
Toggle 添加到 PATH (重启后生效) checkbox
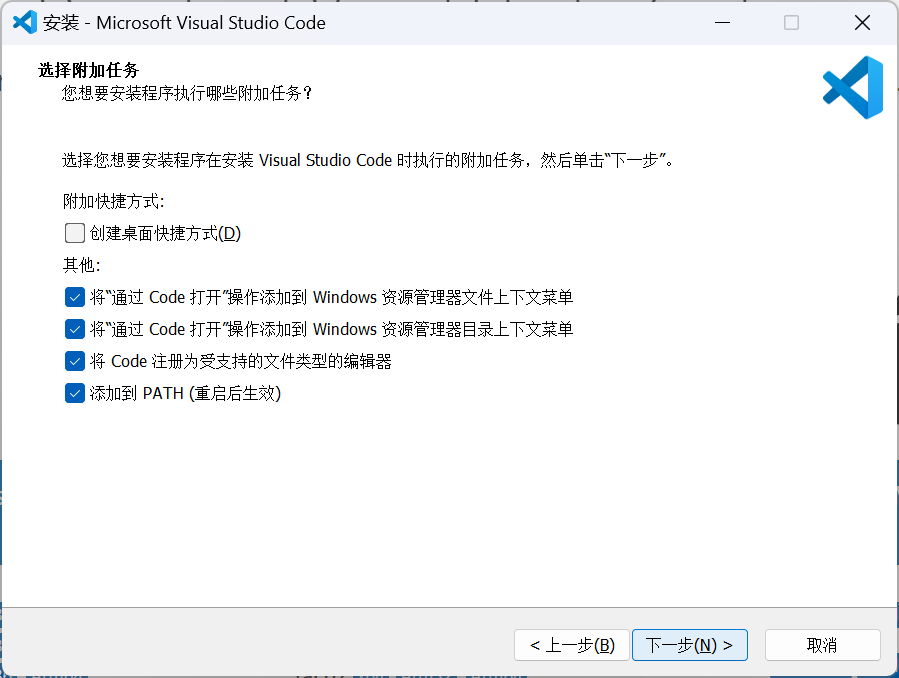75,394
